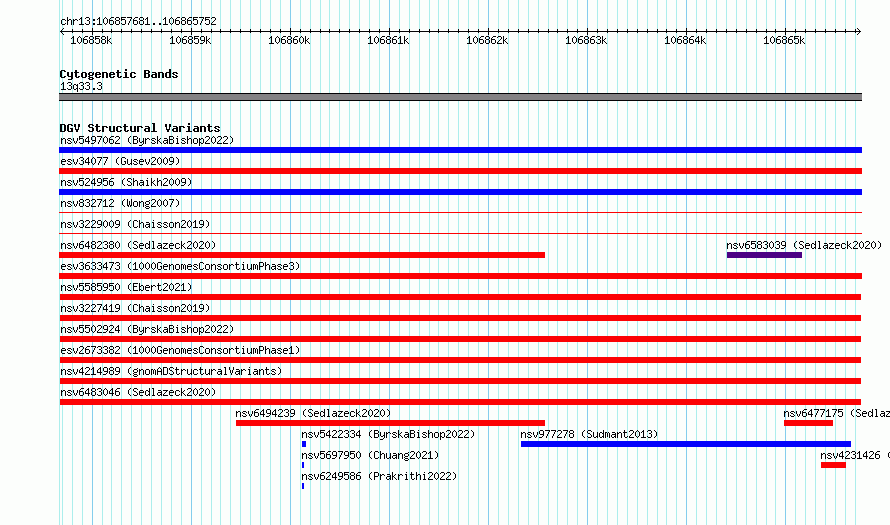Open esv3633473 (1000GenomesConsortiumPhase3) label

180,266
